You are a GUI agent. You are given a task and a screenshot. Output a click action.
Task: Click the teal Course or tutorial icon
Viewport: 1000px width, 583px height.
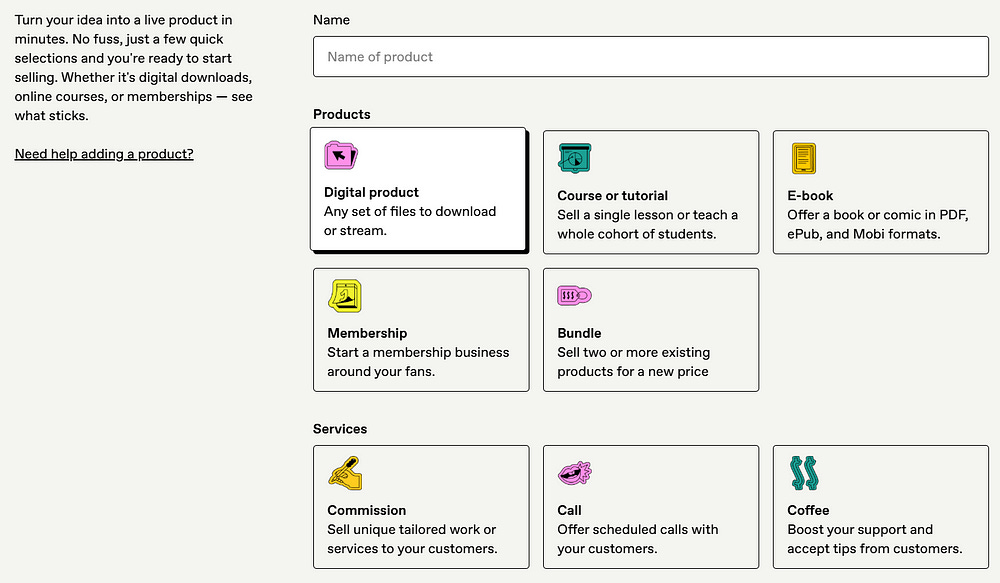tap(575, 158)
